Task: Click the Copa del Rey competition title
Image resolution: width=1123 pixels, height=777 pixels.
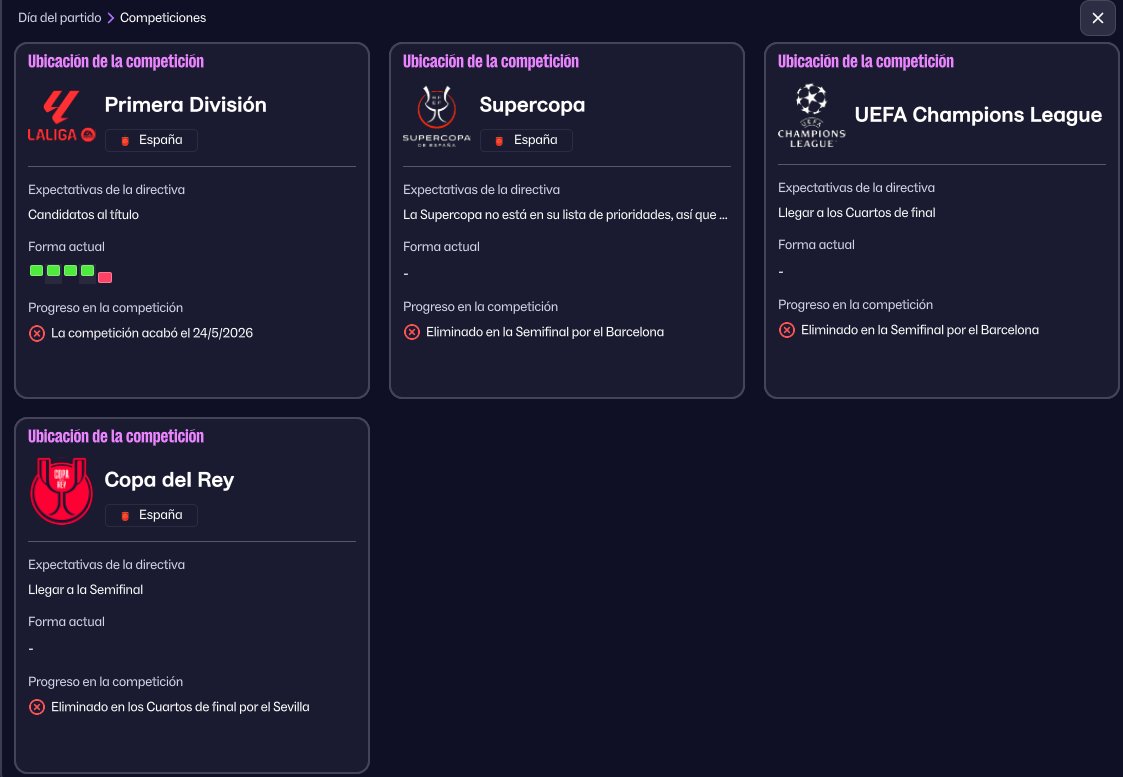Action: pyautogui.click(x=169, y=480)
